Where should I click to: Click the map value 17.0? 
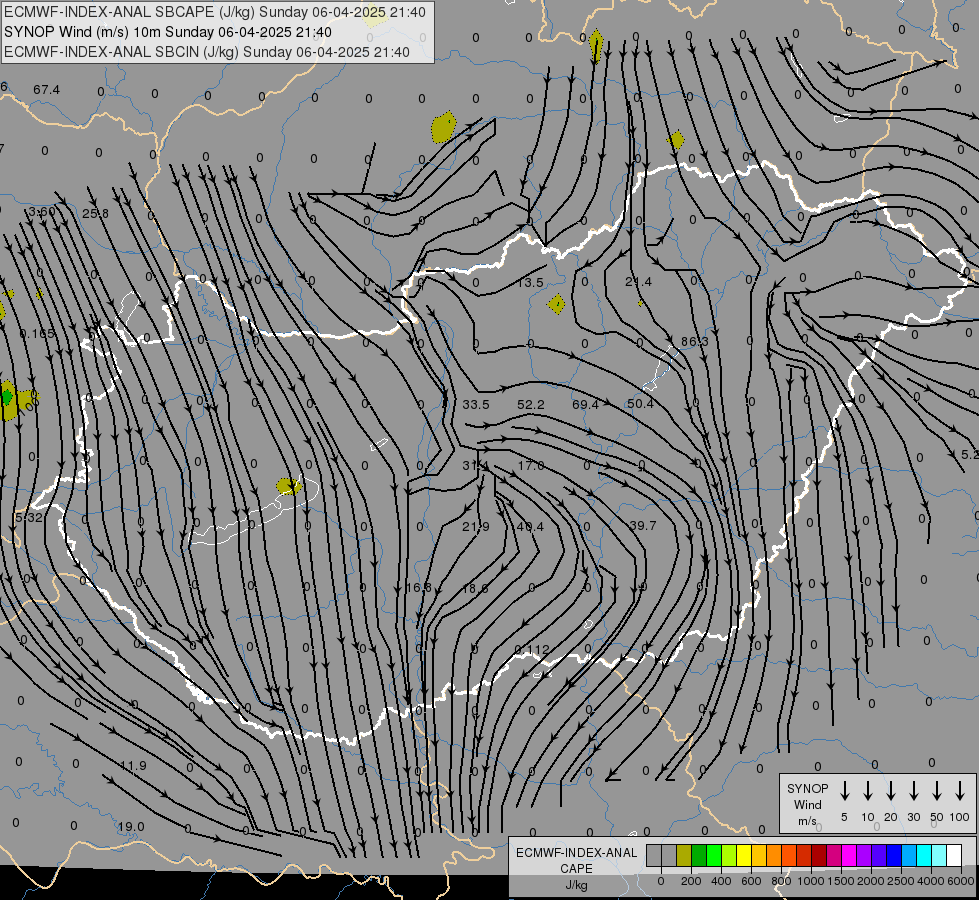point(531,466)
